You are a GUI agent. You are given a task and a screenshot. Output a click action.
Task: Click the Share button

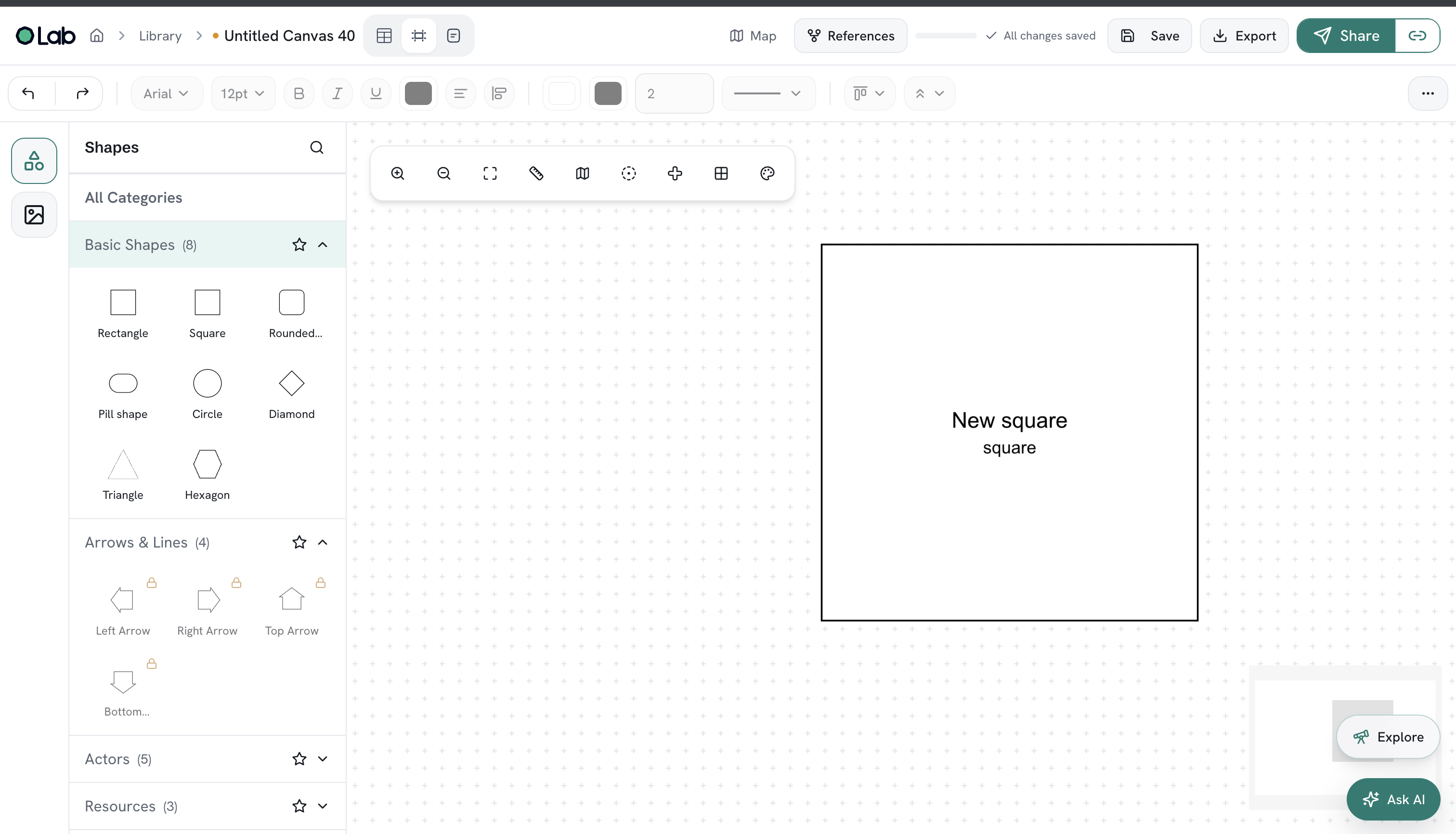pos(1345,36)
